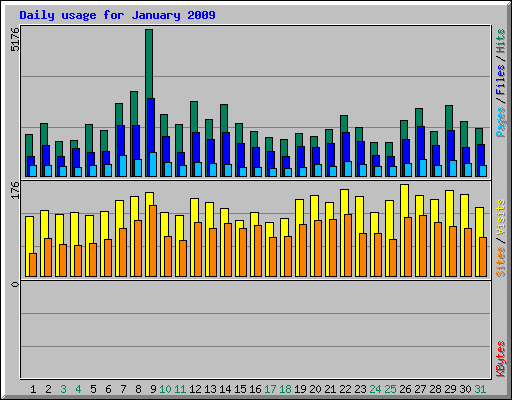Click the yellow Visits bar for day 22
Viewport: 512px width, 400px height.
[344, 202]
